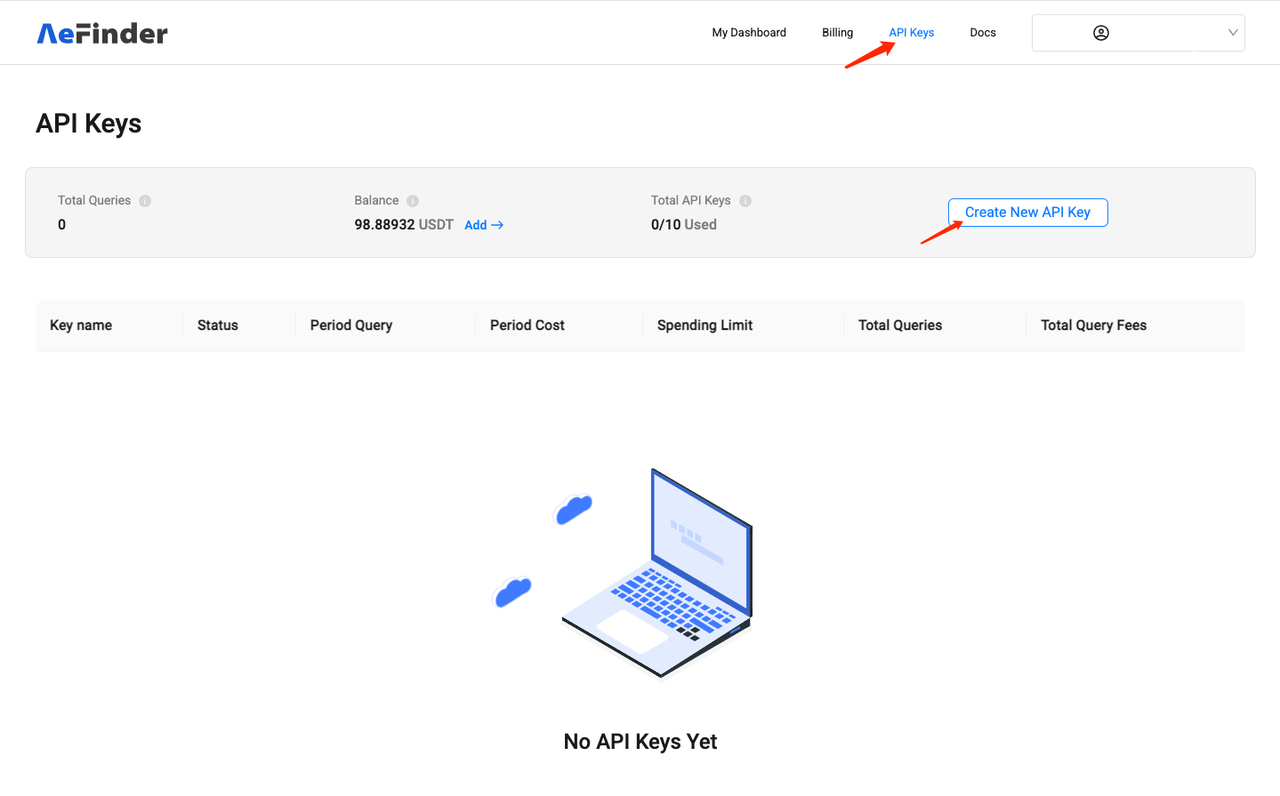Select the API Keys tab

click(x=911, y=32)
